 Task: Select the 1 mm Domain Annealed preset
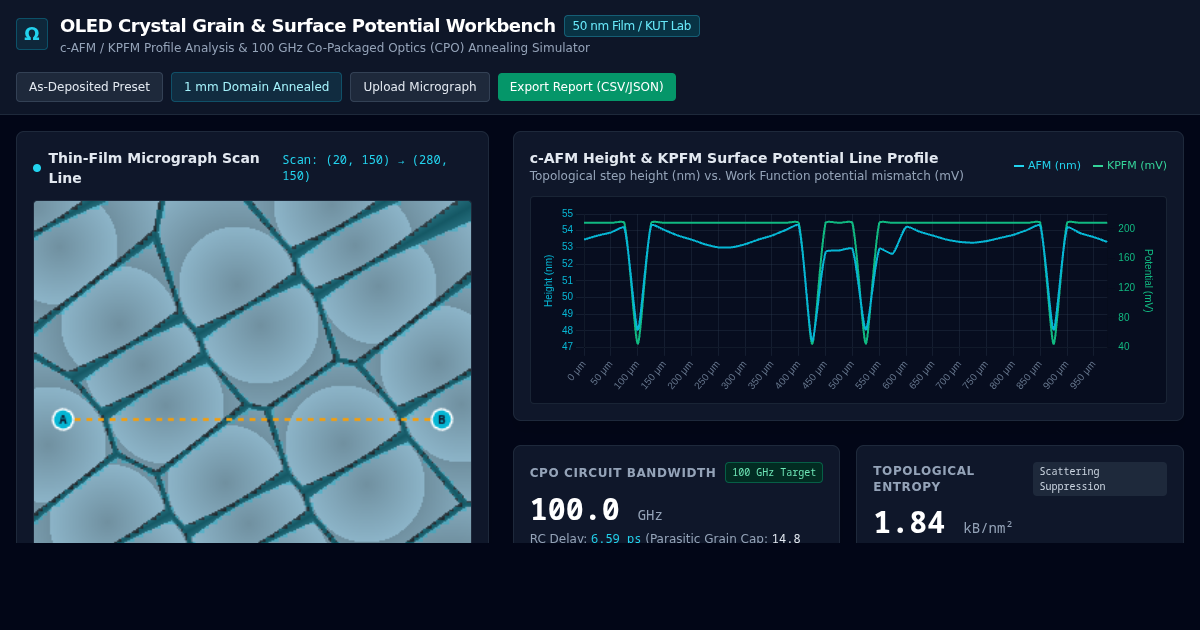coord(256,87)
